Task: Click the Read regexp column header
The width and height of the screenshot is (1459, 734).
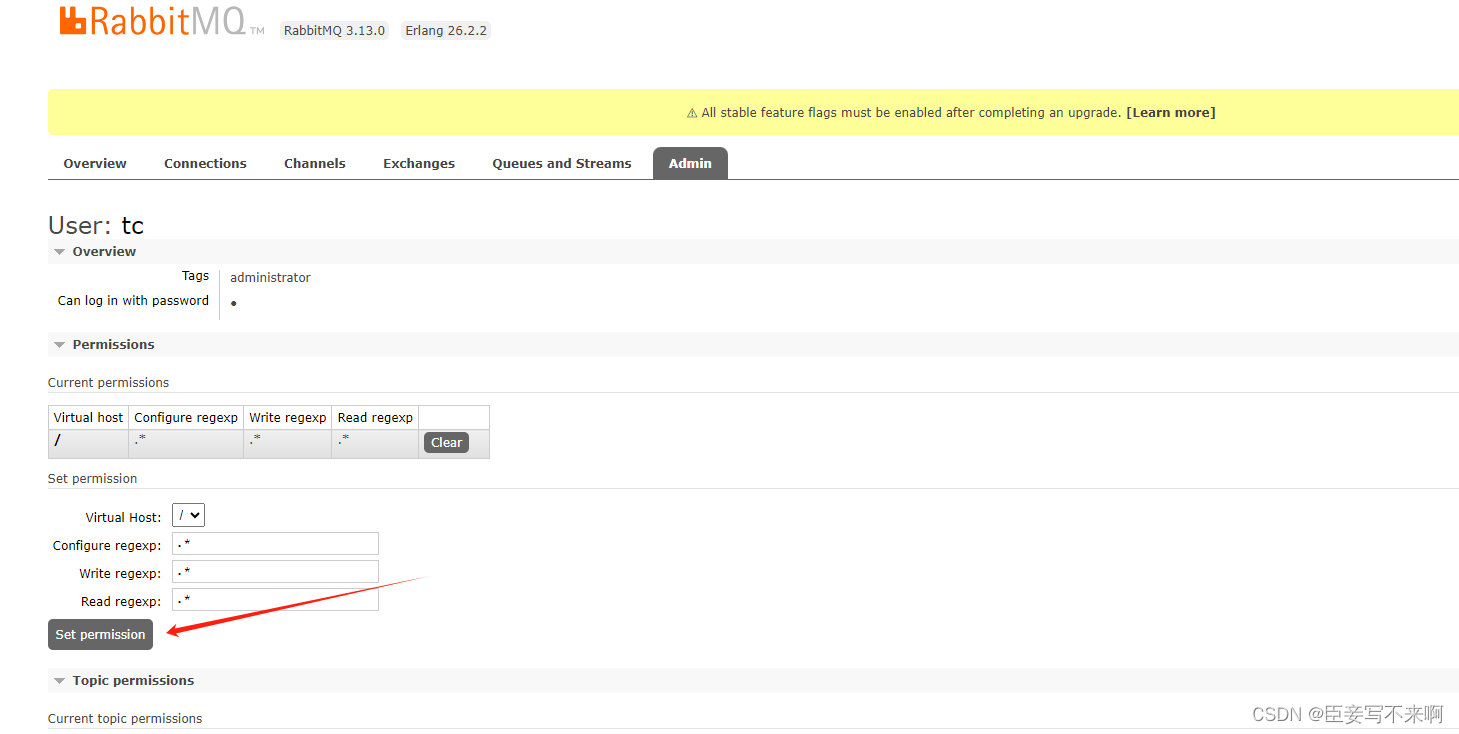Action: [375, 417]
